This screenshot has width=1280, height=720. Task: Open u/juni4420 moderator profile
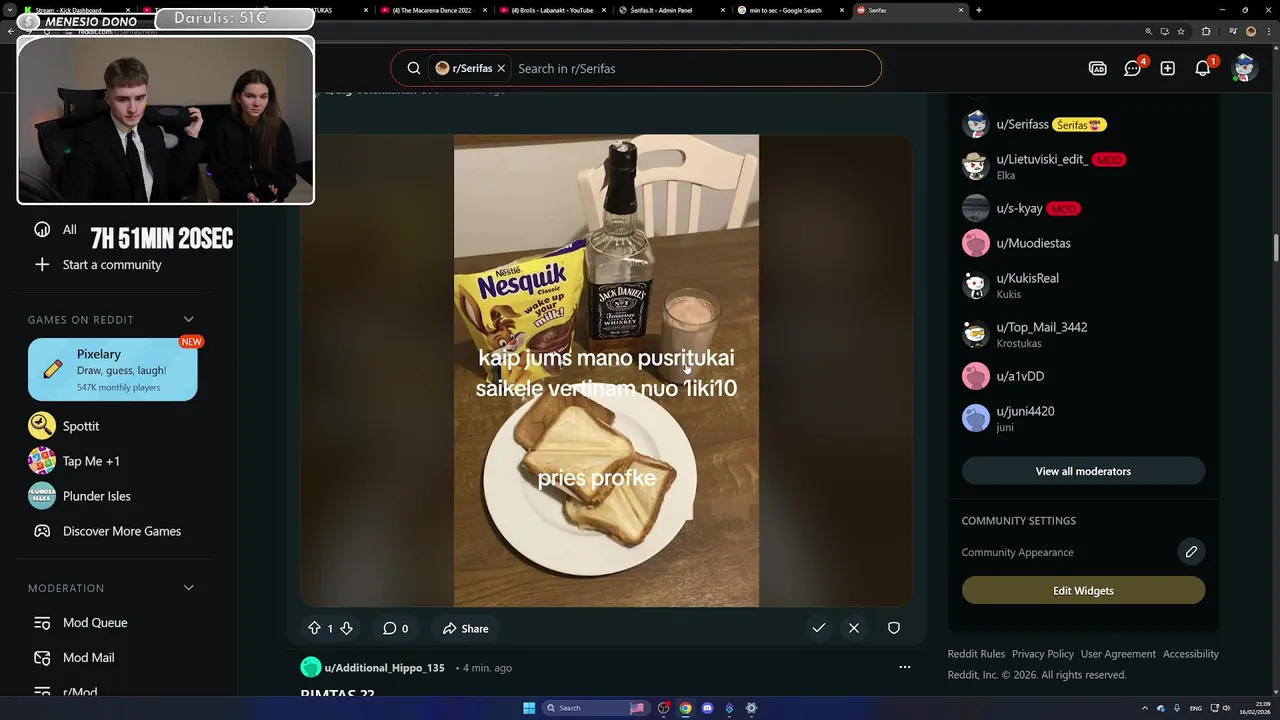(1025, 411)
